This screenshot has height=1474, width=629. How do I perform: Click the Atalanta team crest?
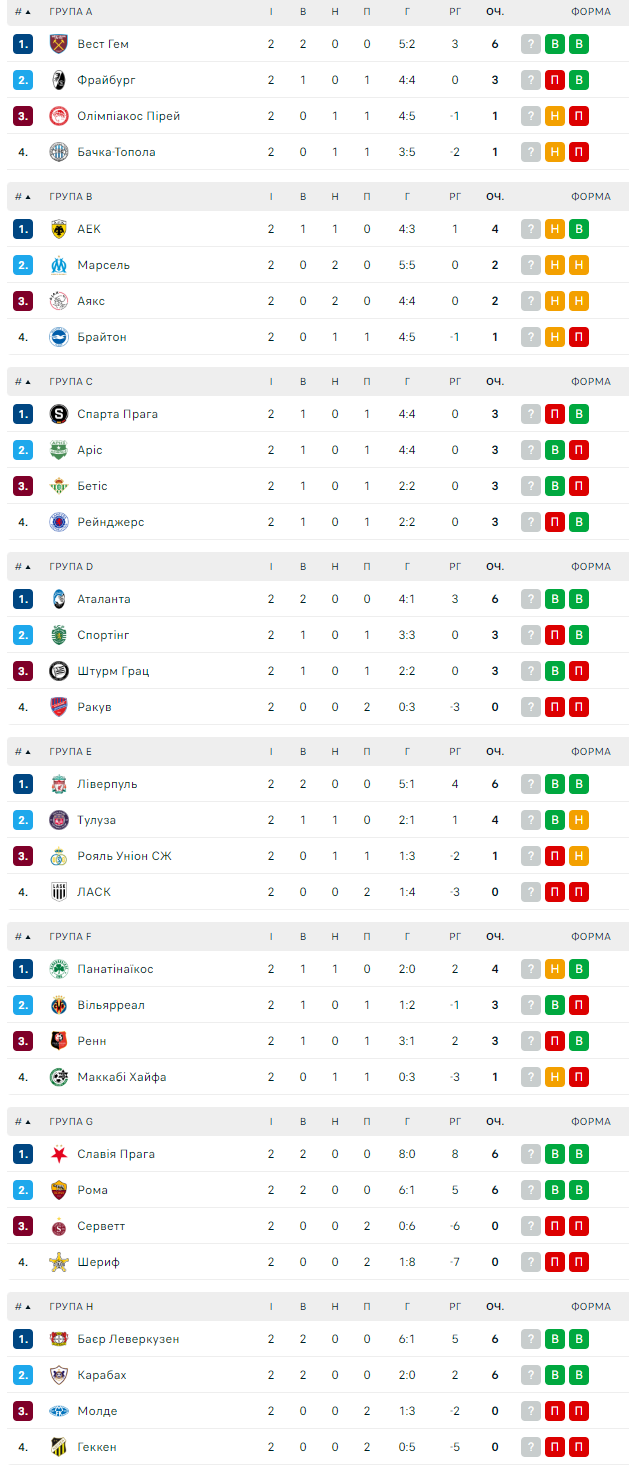point(58,599)
